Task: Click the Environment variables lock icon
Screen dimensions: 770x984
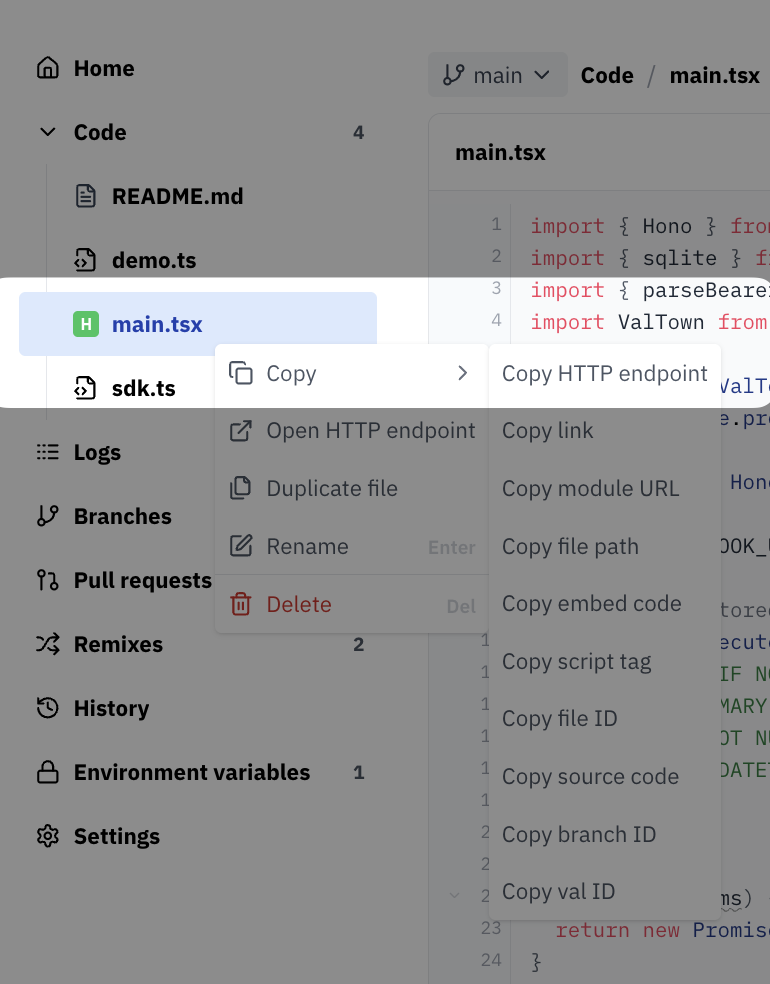Action: tap(47, 772)
